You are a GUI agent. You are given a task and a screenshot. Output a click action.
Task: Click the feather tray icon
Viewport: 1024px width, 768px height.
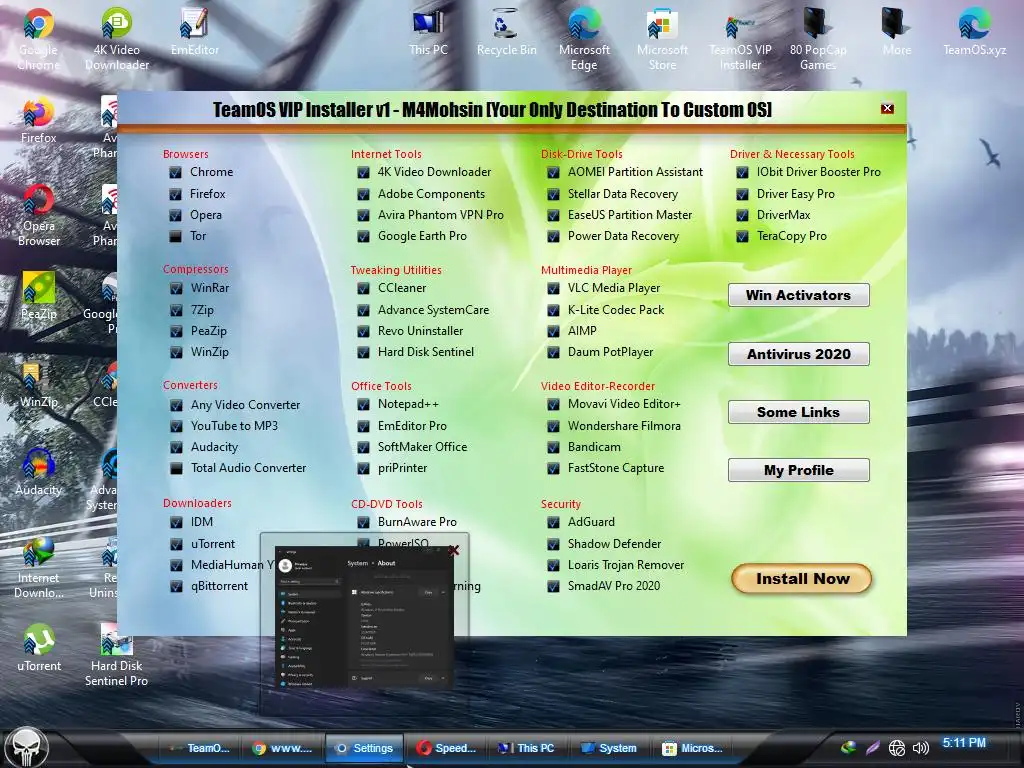pos(872,748)
